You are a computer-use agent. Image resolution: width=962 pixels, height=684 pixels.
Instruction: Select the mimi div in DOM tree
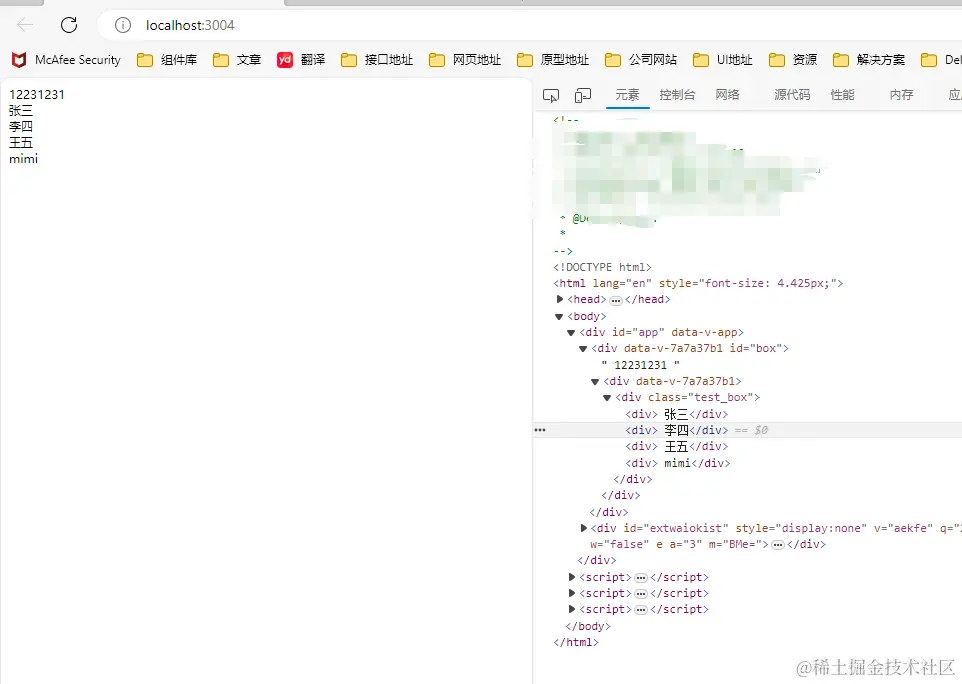(678, 463)
